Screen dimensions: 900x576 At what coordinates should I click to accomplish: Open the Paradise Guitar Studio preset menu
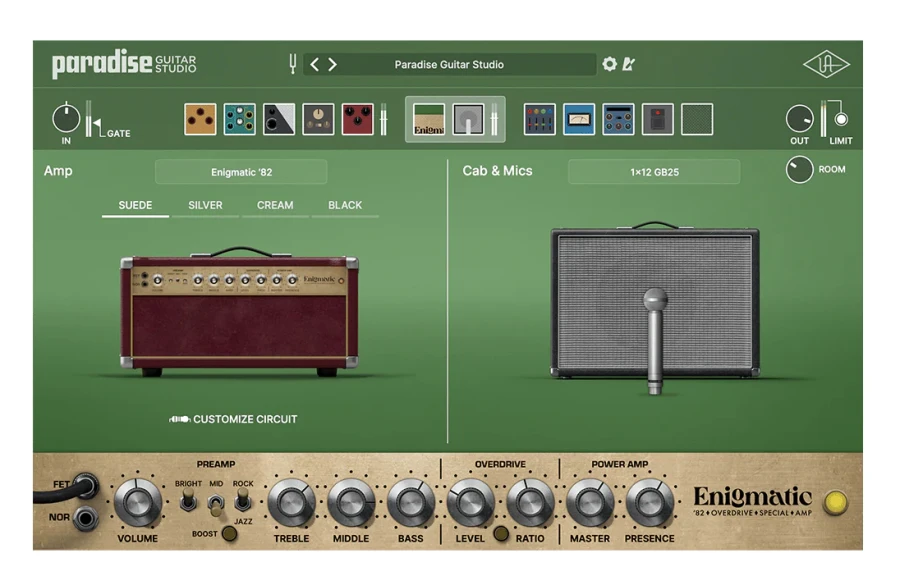(x=449, y=64)
